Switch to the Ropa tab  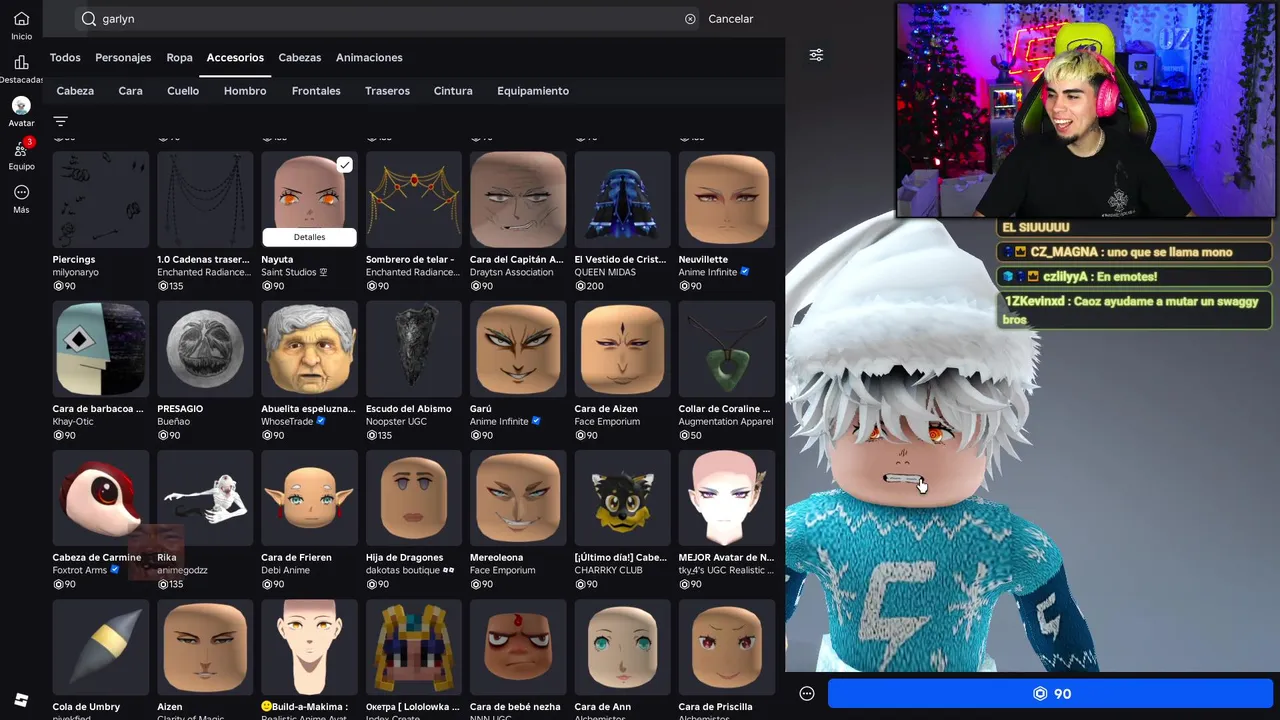click(x=179, y=58)
